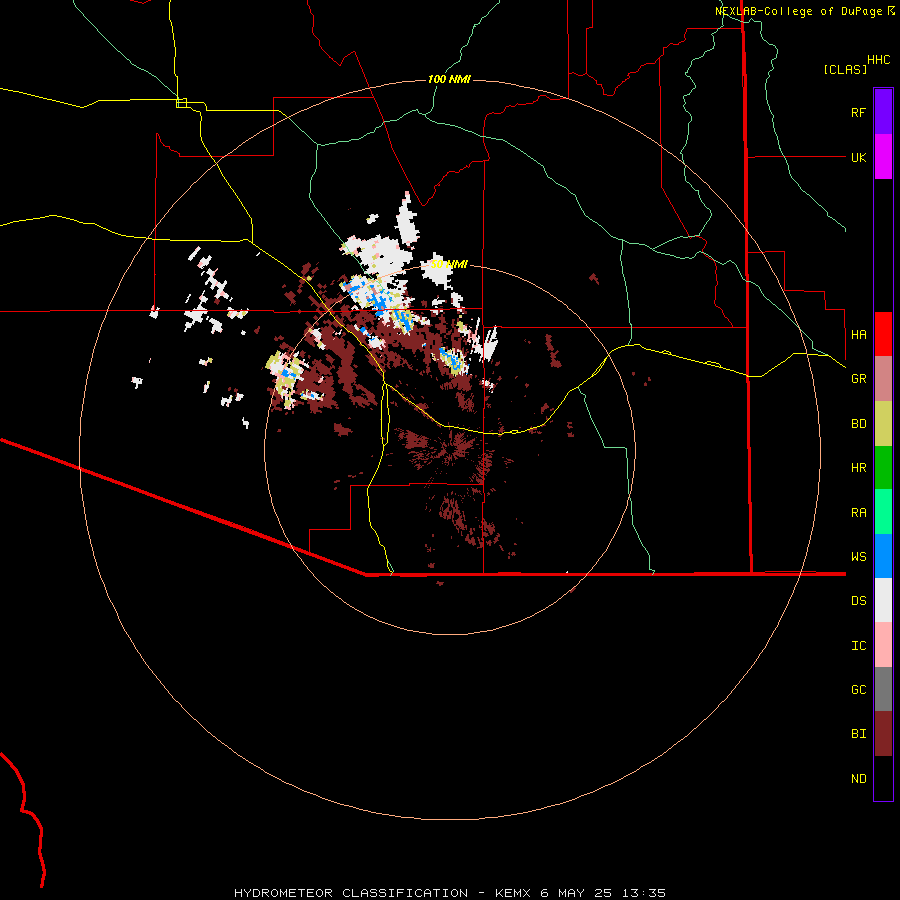900x900 pixels.
Task: Click the BD legend label
Action: (x=858, y=424)
